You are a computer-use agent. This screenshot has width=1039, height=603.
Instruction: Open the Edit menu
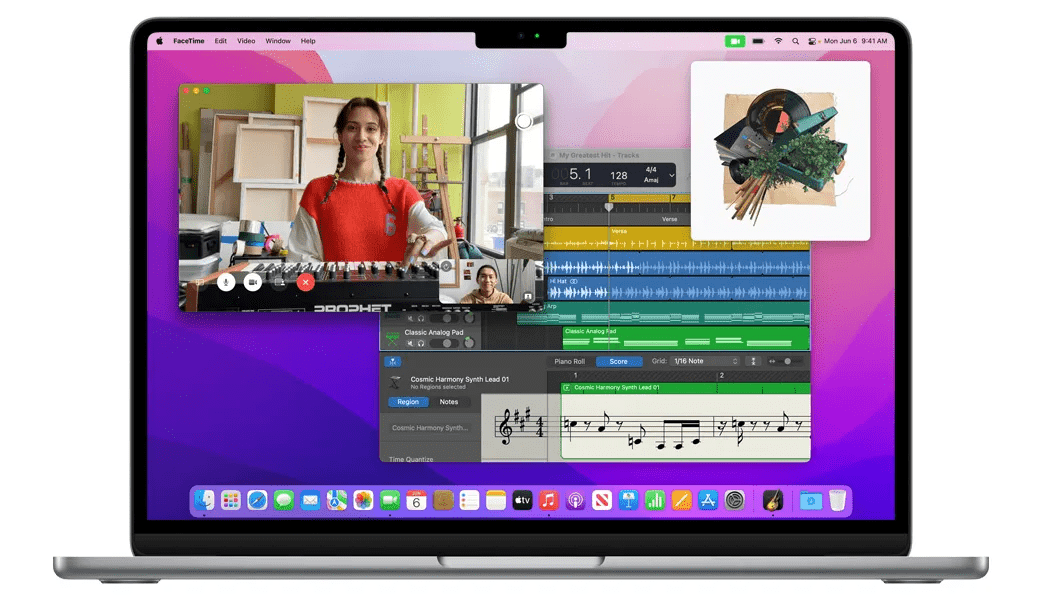221,41
